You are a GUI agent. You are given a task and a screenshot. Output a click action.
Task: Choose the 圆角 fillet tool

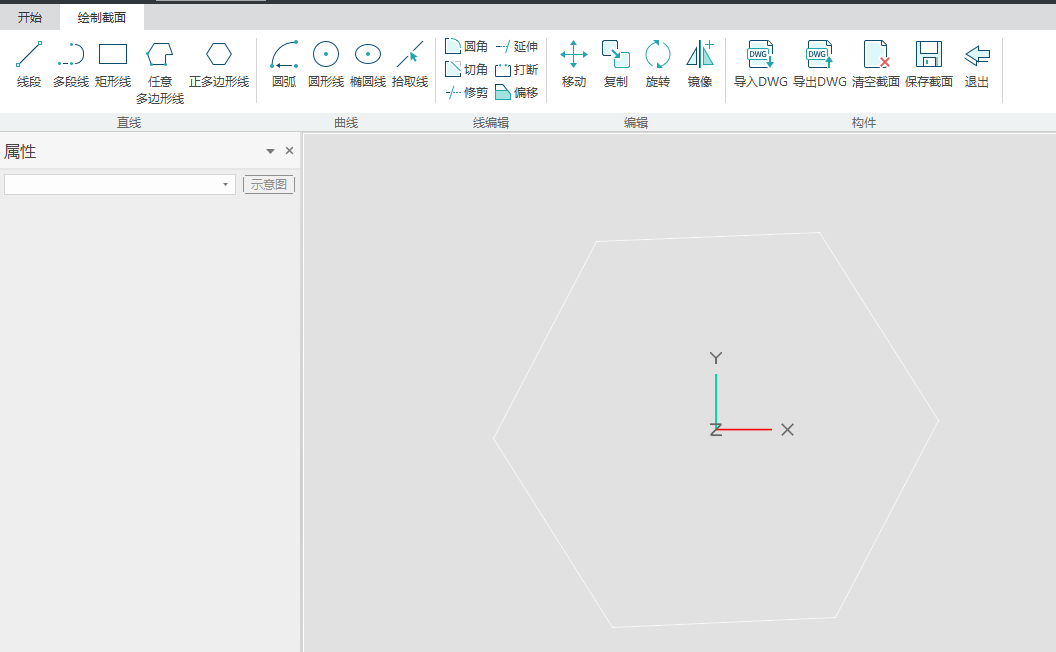466,46
